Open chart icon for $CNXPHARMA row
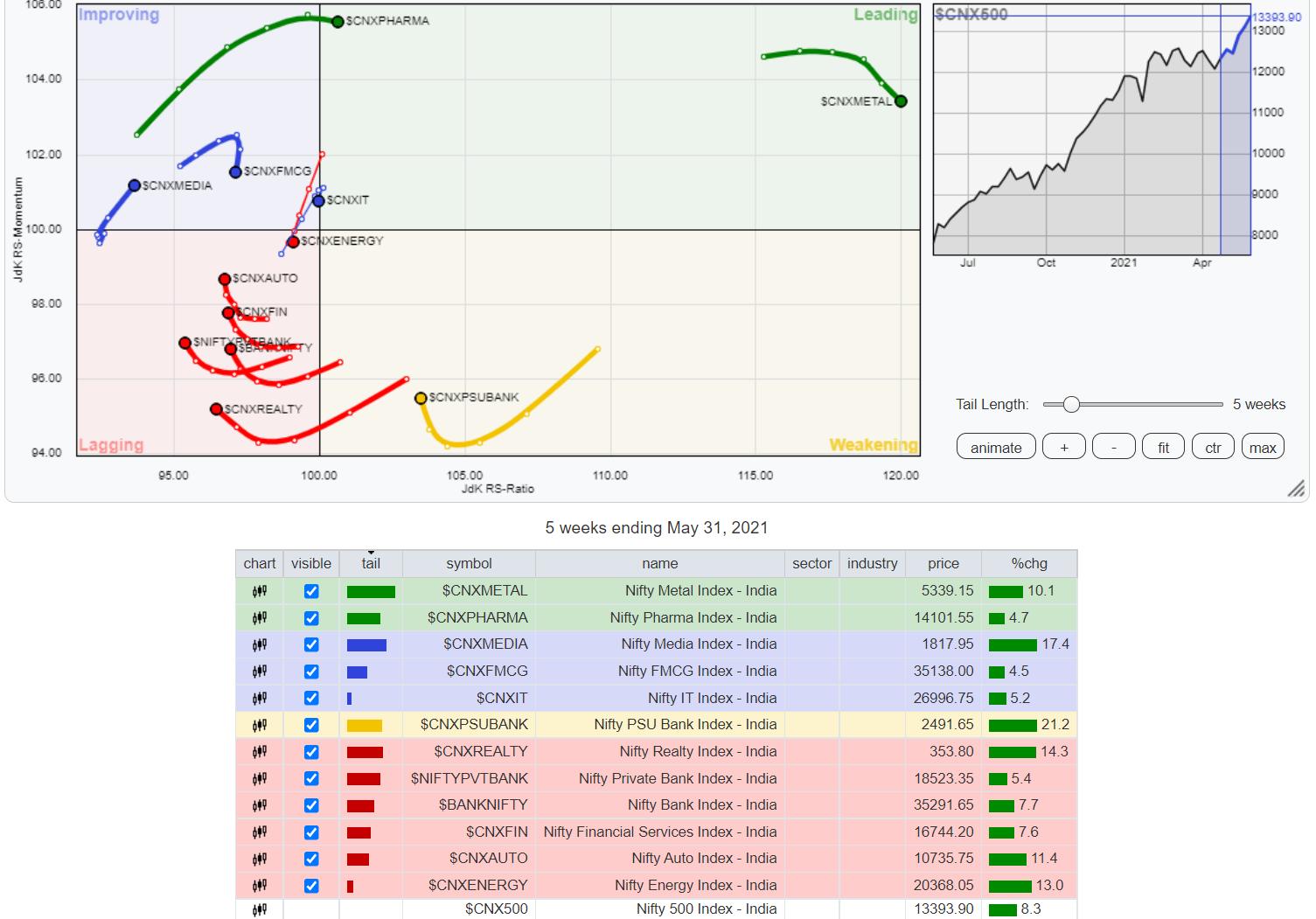The image size is (1316, 919). click(260, 618)
